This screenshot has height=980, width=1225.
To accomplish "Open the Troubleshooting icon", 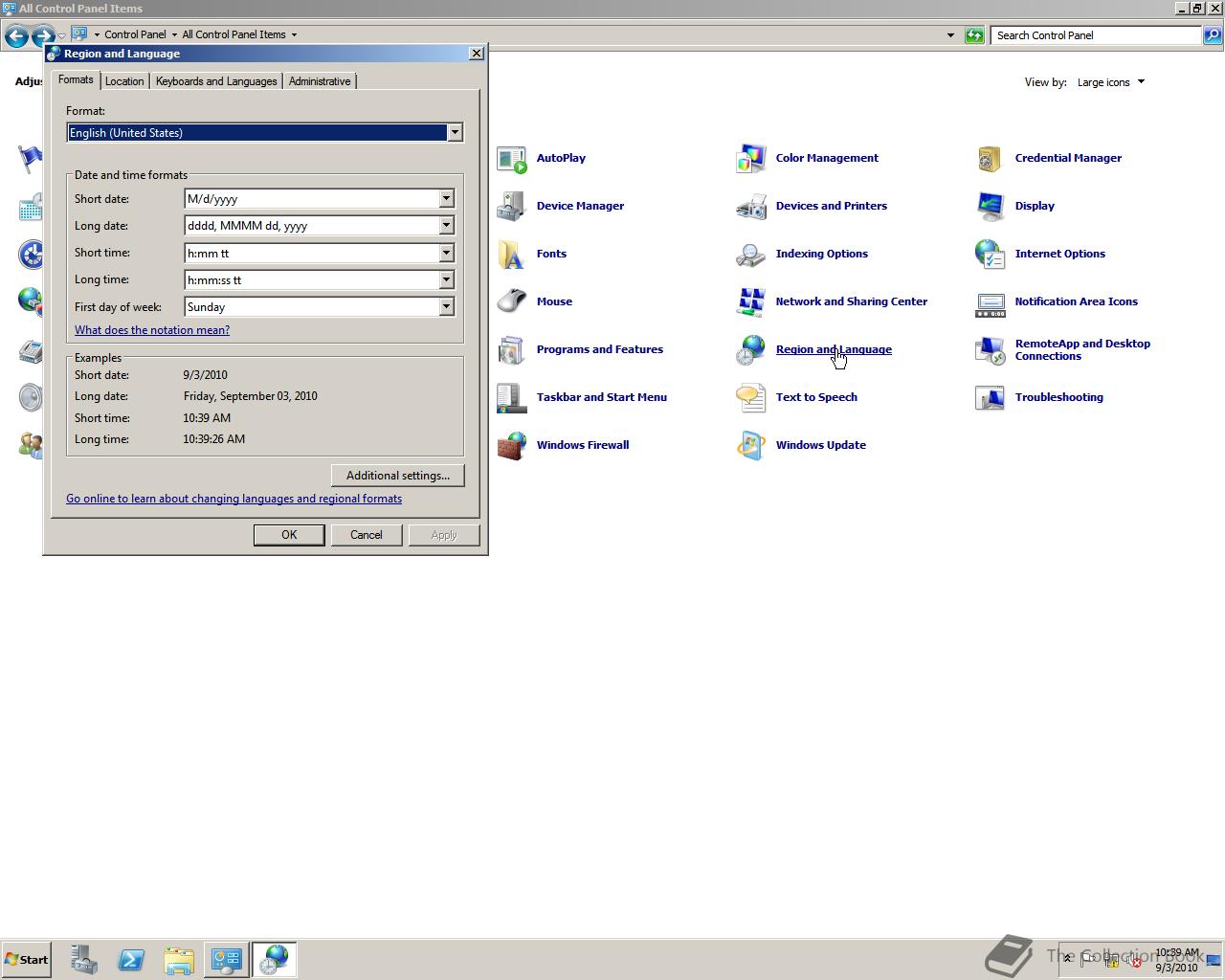I will click(991, 398).
